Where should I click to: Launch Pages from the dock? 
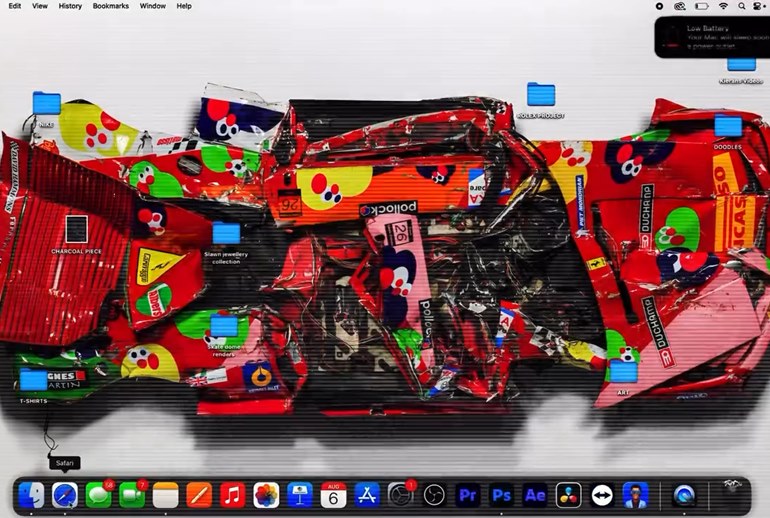pyautogui.click(x=199, y=495)
